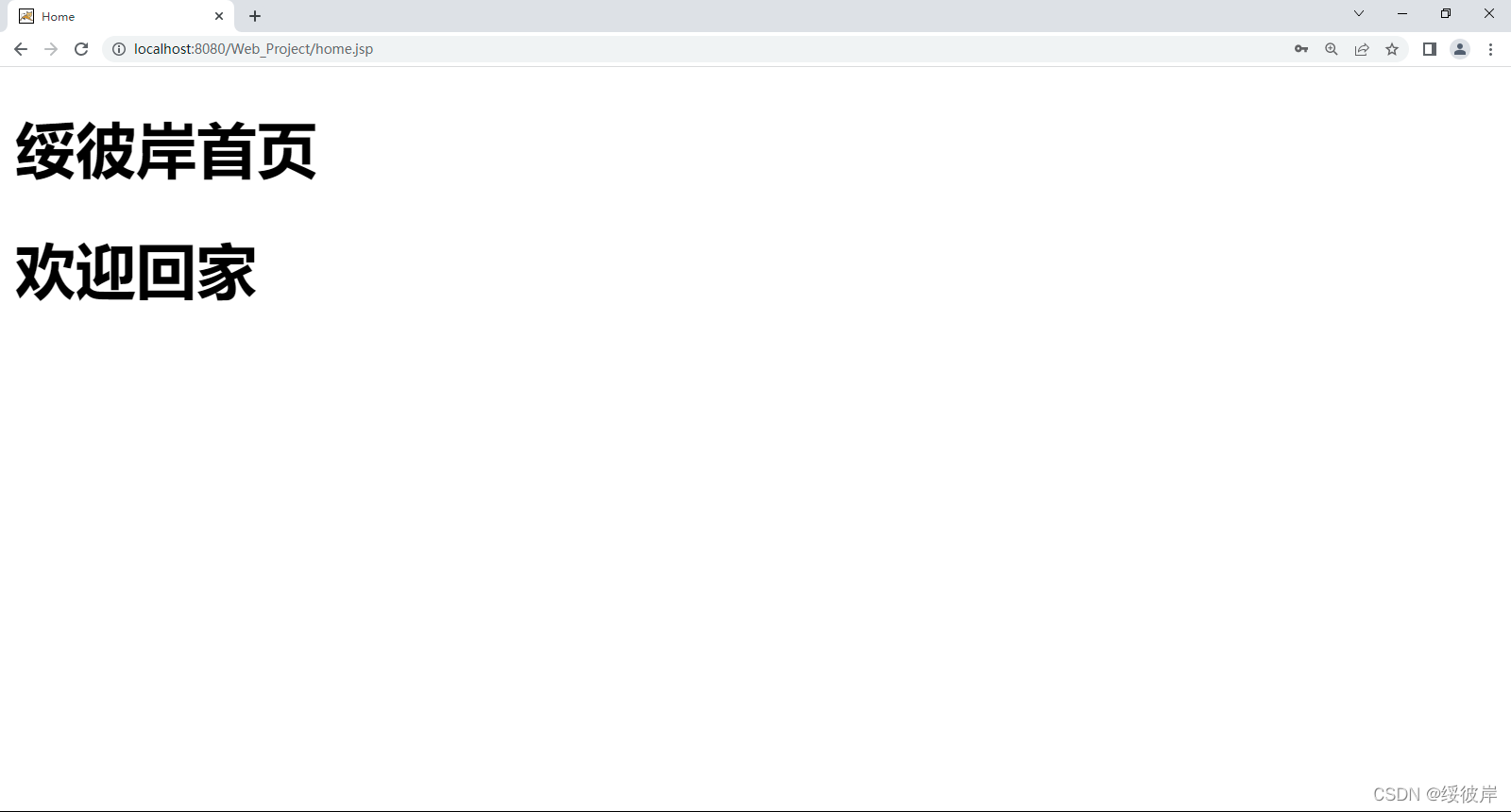Viewport: 1511px width, 812px height.
Task: Click the 欢迎回家 heading
Action: pyautogui.click(x=136, y=272)
